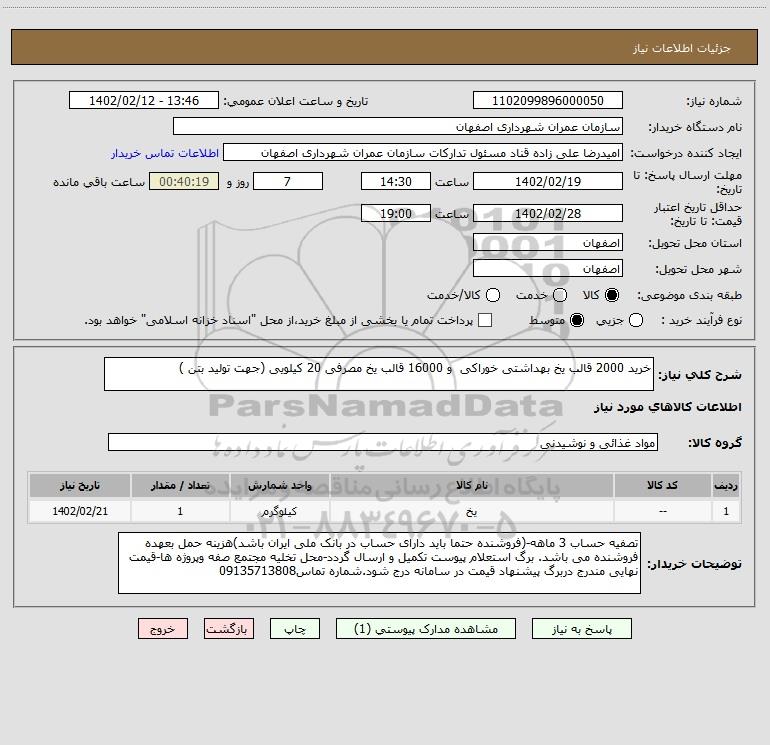Click the announcement date field 1402/02/12 - 13:46
The height and width of the screenshot is (745, 770).
144,101
